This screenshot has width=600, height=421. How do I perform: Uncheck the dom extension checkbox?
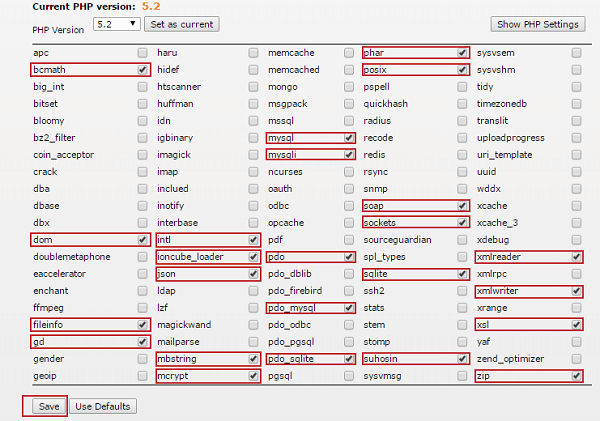[x=142, y=240]
